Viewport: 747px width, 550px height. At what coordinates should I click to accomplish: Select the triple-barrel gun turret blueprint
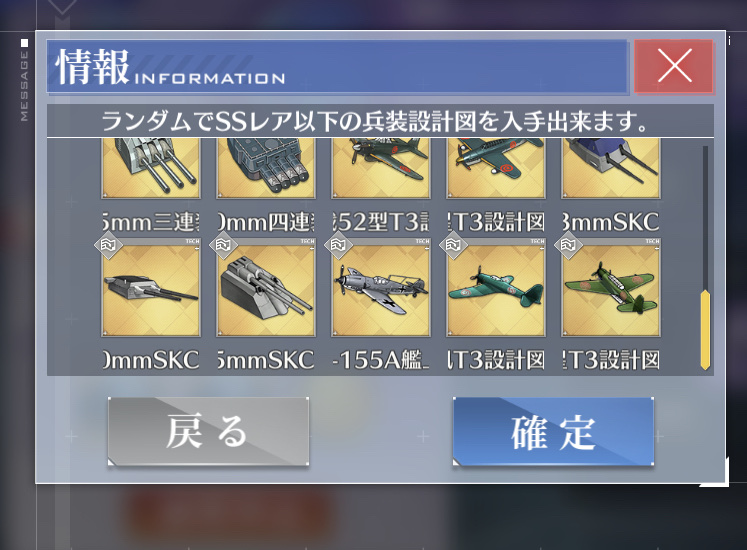tap(151, 168)
